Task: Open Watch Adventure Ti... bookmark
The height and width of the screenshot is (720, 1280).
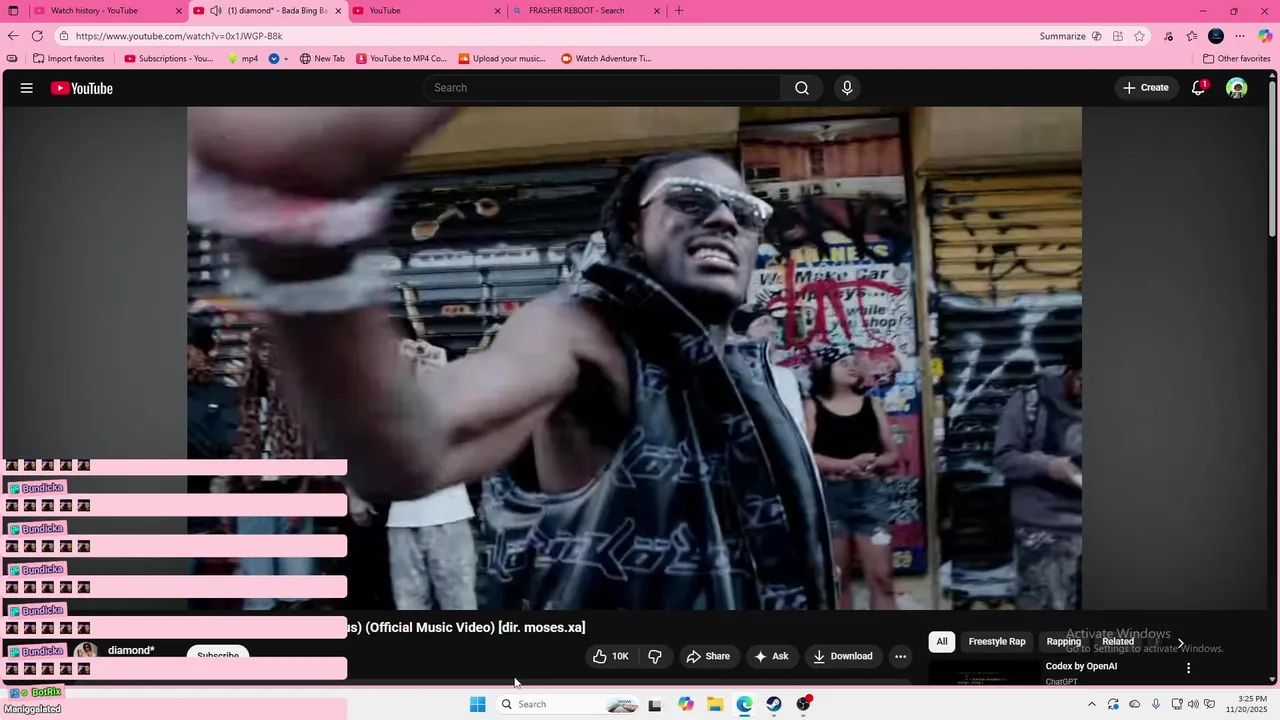Action: (x=606, y=58)
